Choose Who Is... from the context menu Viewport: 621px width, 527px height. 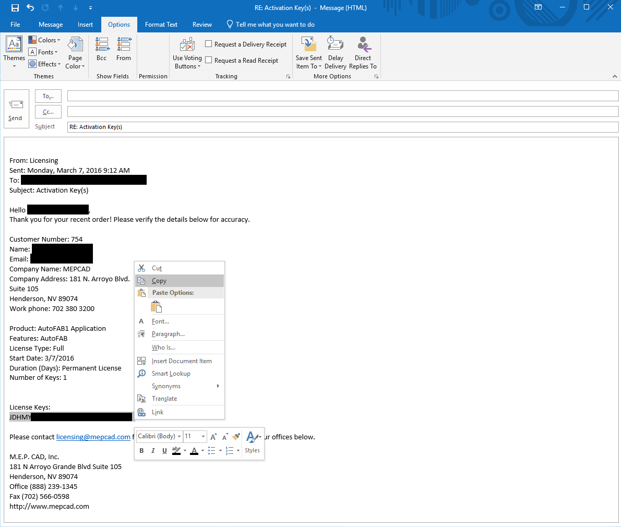(180, 348)
